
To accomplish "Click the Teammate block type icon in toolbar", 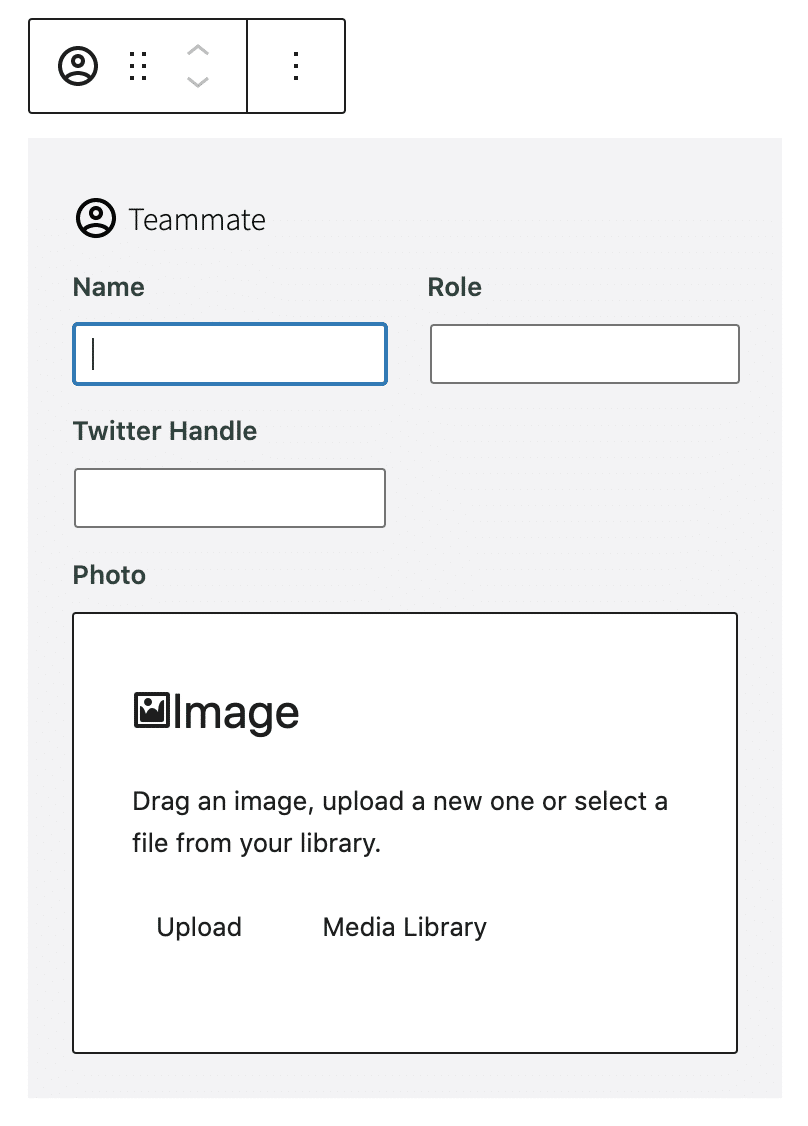I will 78,66.
